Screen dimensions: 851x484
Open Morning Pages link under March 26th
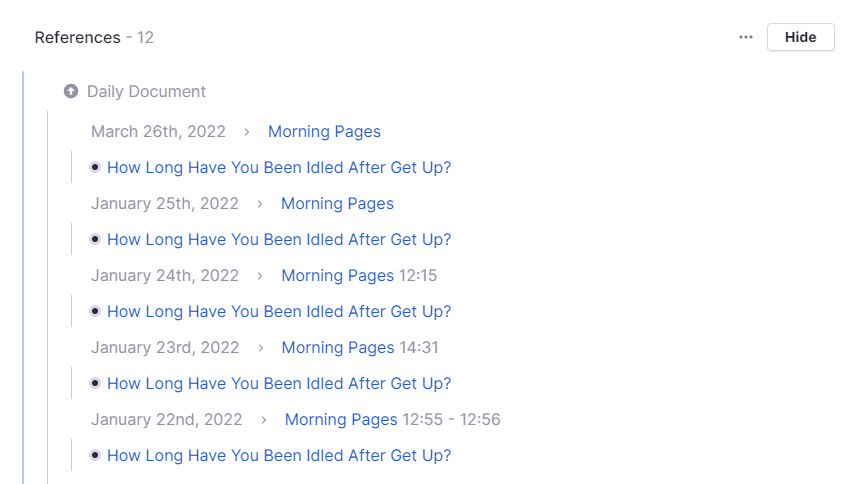pyautogui.click(x=324, y=131)
